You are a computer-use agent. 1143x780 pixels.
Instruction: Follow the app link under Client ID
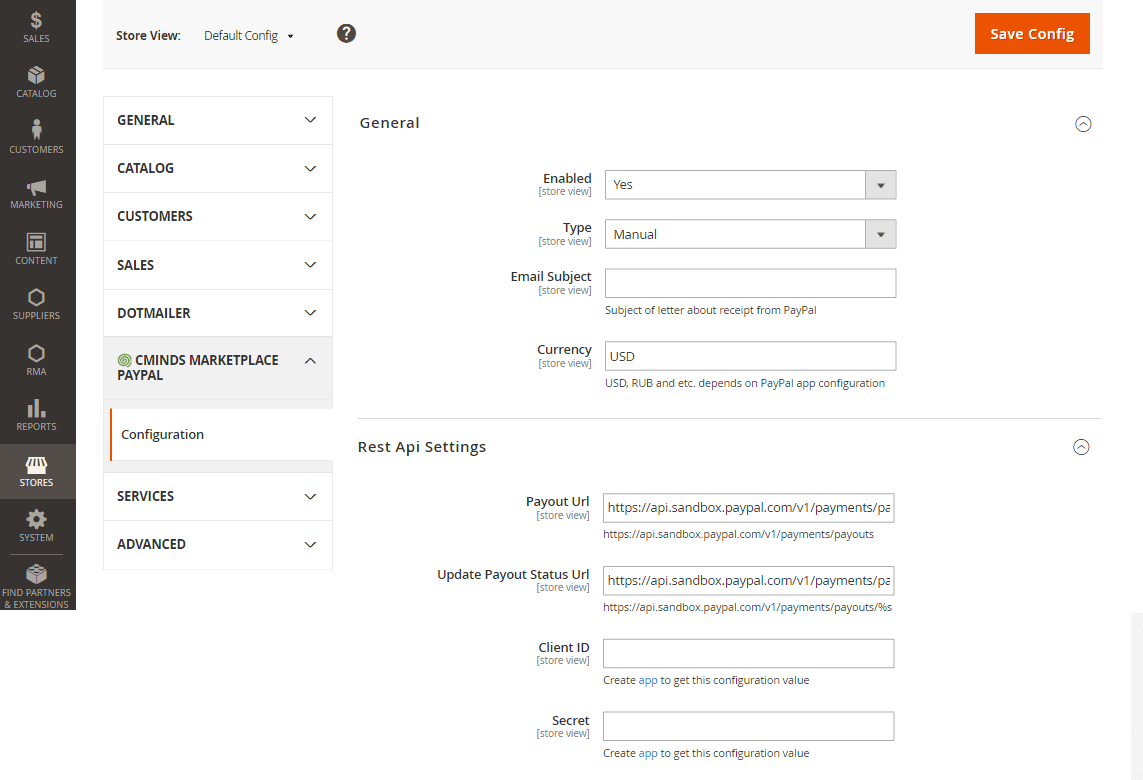click(x=648, y=680)
